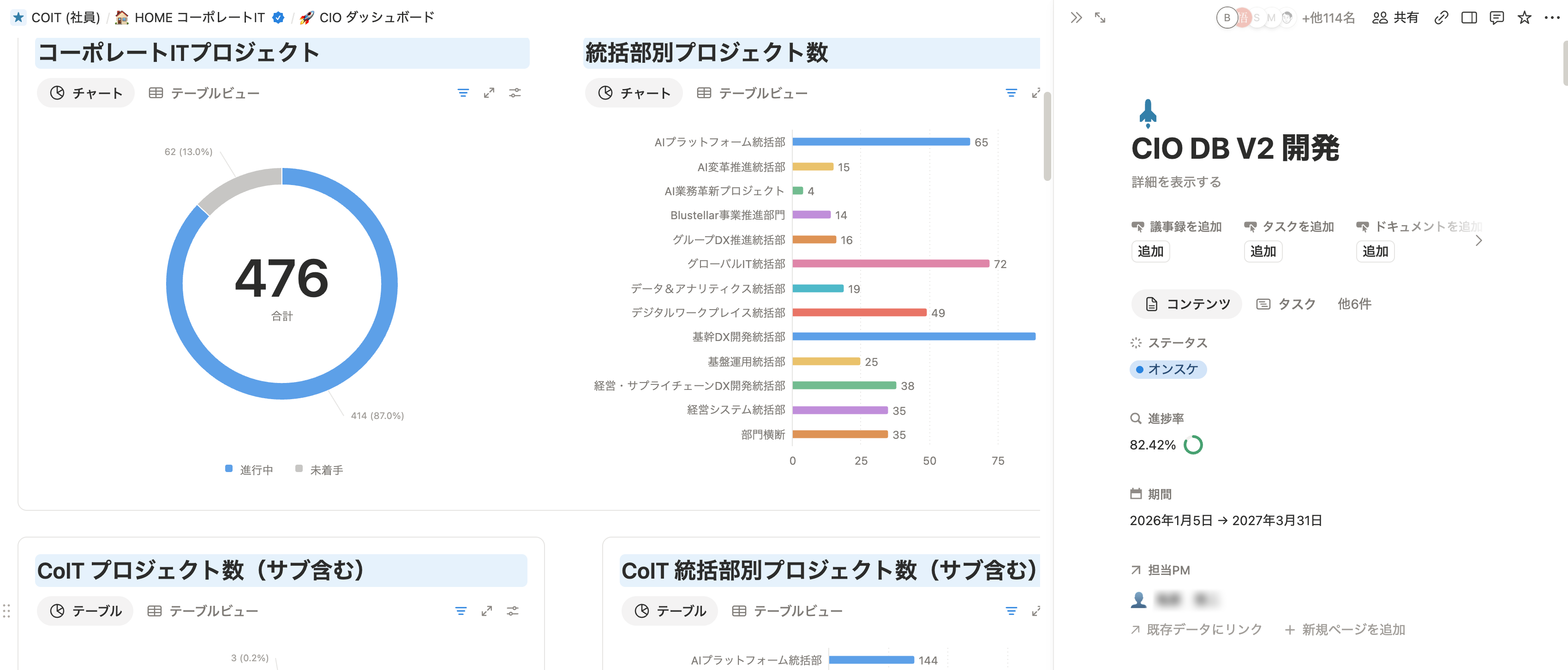Expand the CoIT プロジェクト数 block to full screen
The width and height of the screenshot is (1568, 670).
(486, 611)
